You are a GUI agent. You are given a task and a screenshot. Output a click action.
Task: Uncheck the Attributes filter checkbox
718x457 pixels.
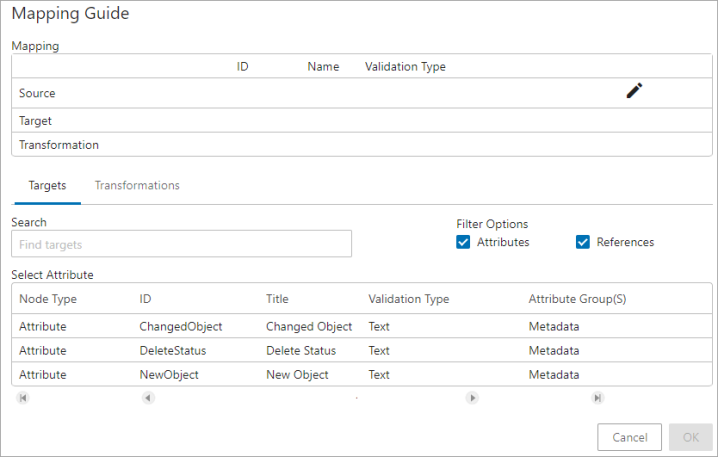(x=463, y=242)
